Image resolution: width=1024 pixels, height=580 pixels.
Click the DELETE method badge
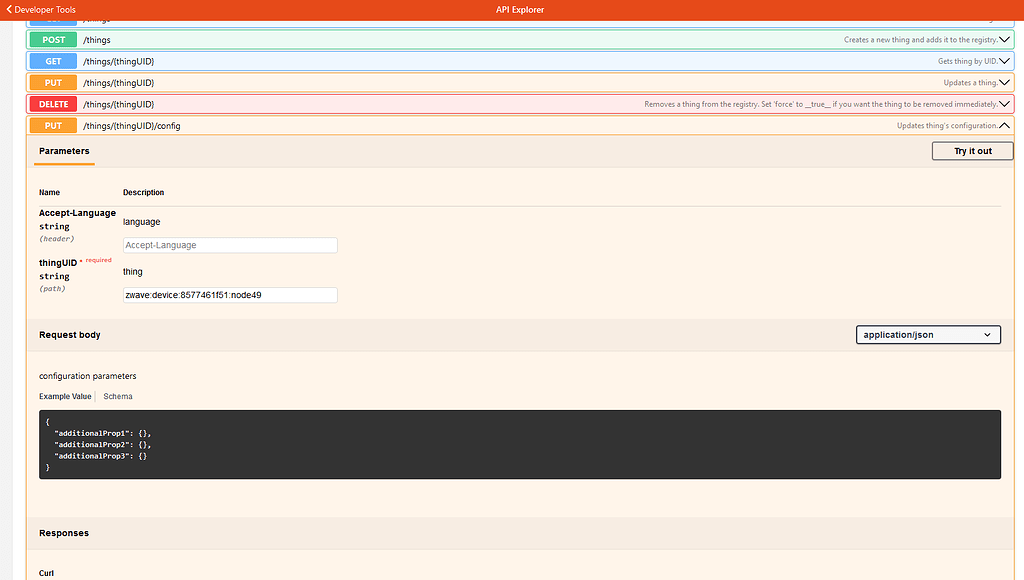(53, 103)
